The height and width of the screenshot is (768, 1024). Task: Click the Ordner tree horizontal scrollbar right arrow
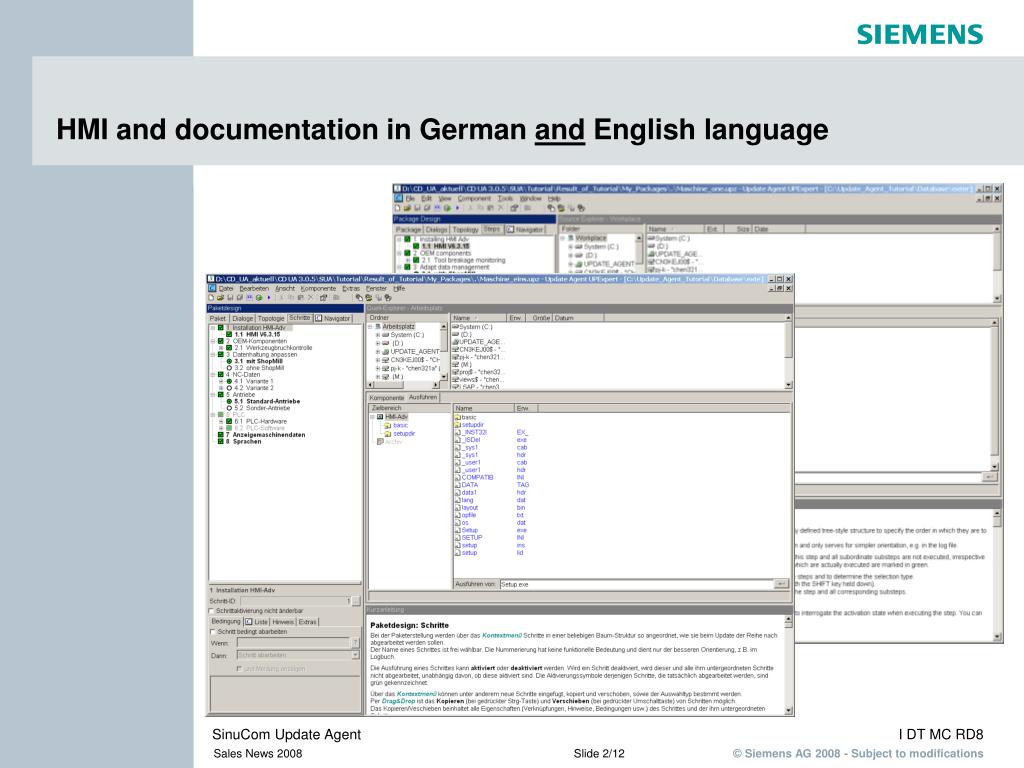[438, 385]
